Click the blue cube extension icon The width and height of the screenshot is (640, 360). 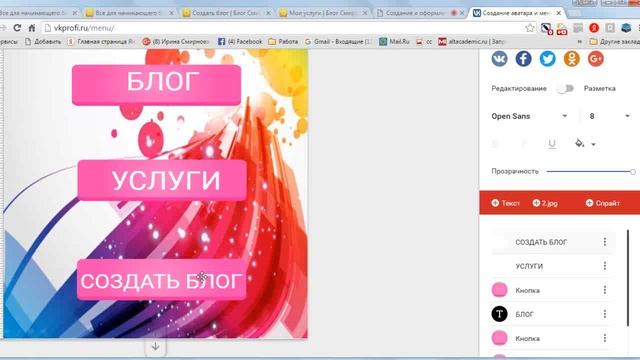pyautogui.click(x=626, y=28)
